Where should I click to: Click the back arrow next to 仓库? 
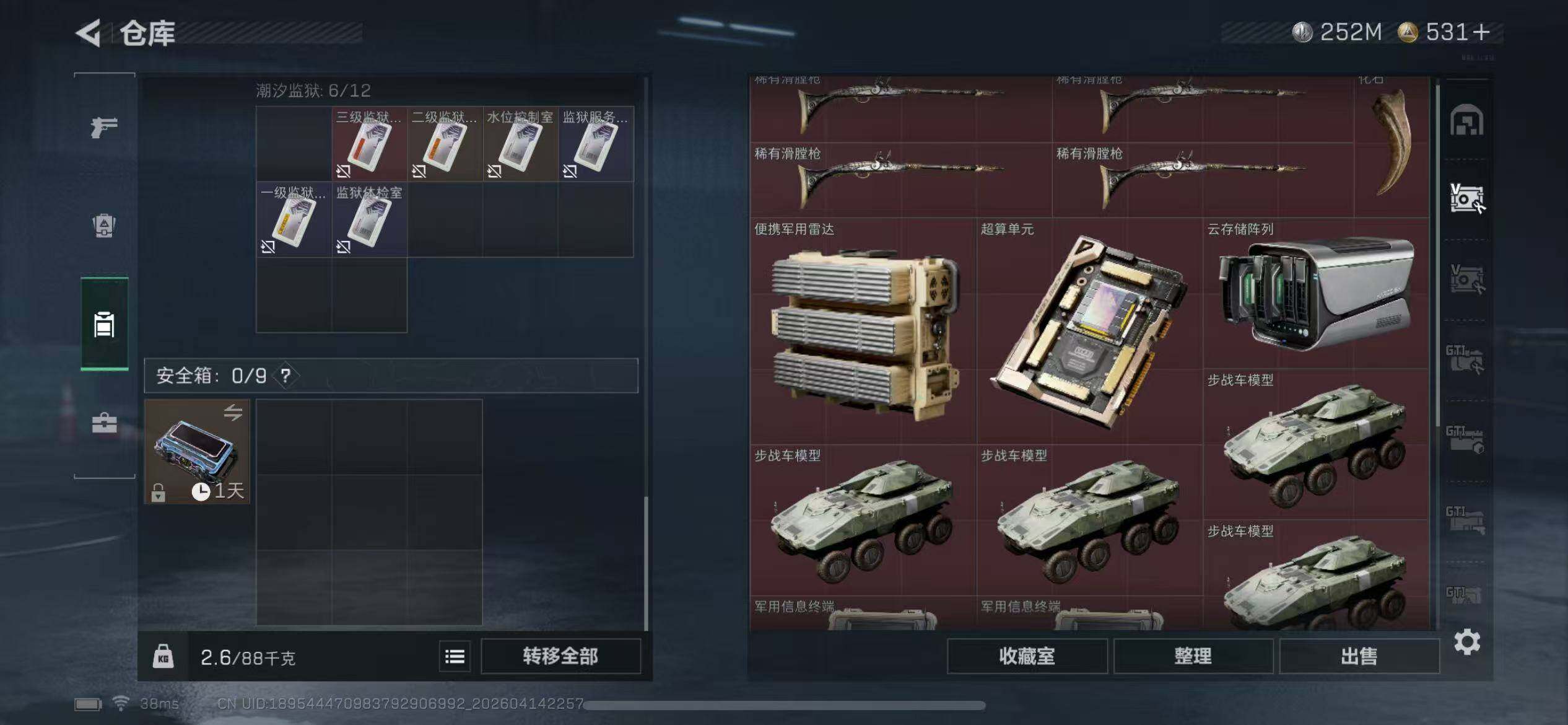pyautogui.click(x=88, y=33)
